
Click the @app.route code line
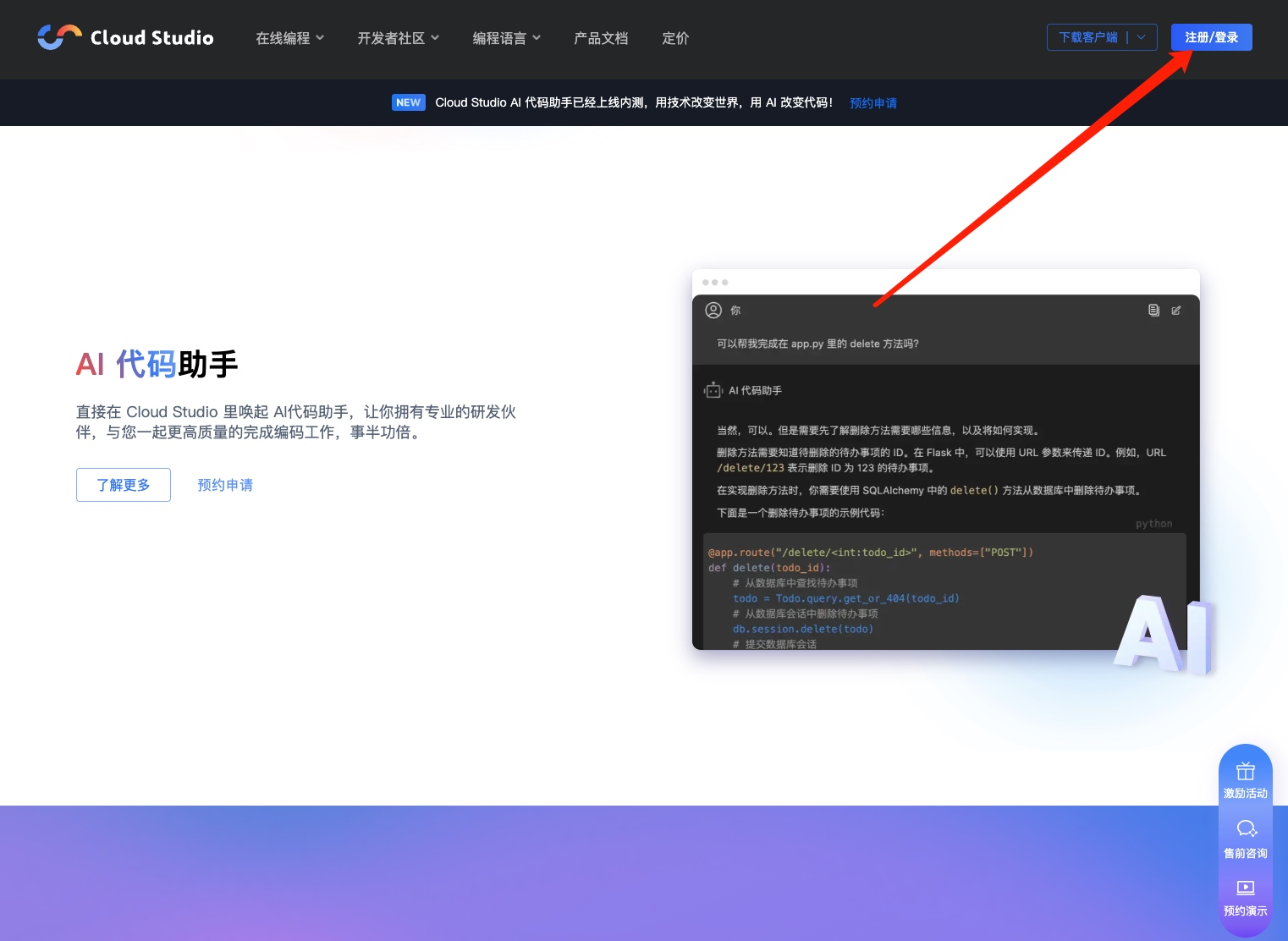pyautogui.click(x=871, y=553)
